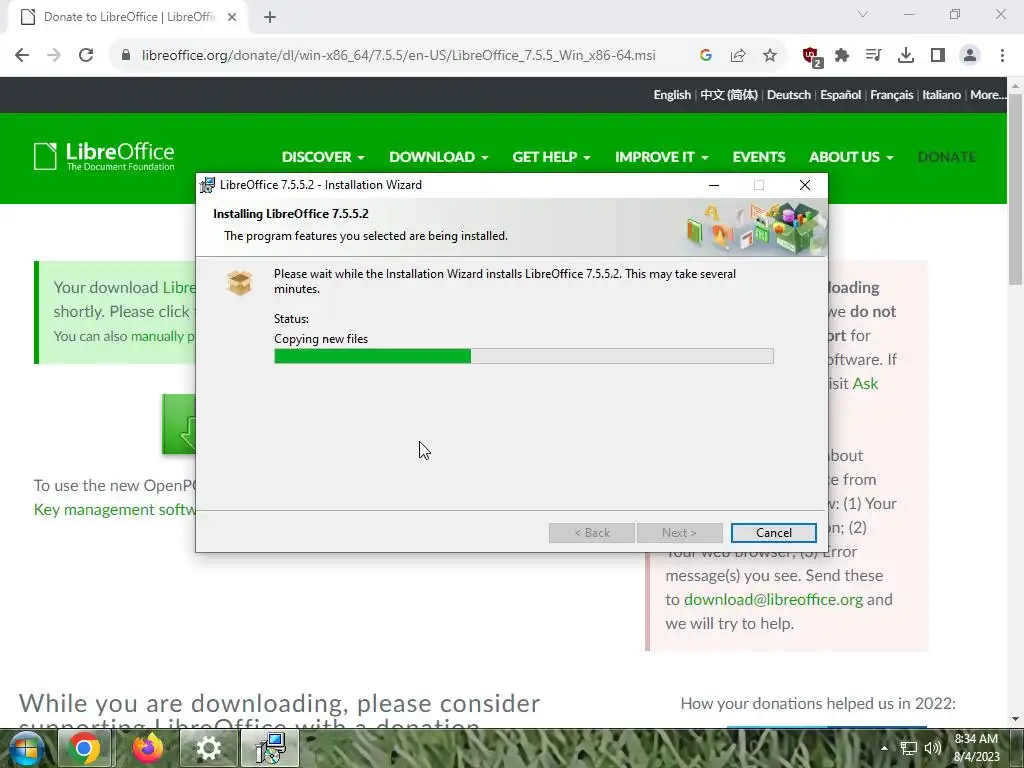Click the LibreOffice logo on website
1024x768 pixels.
click(x=104, y=157)
